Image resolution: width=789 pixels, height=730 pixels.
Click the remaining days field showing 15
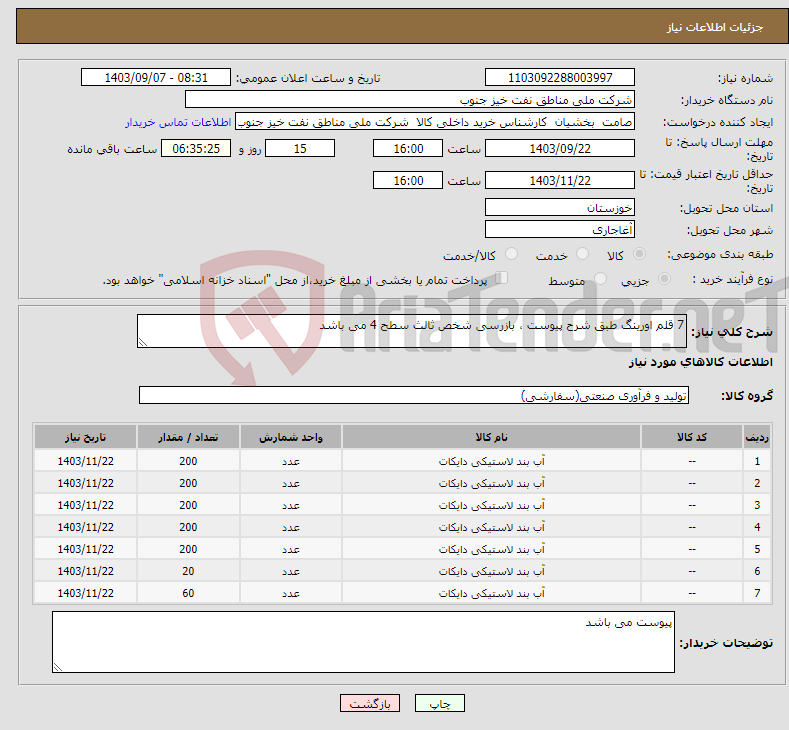point(300,148)
